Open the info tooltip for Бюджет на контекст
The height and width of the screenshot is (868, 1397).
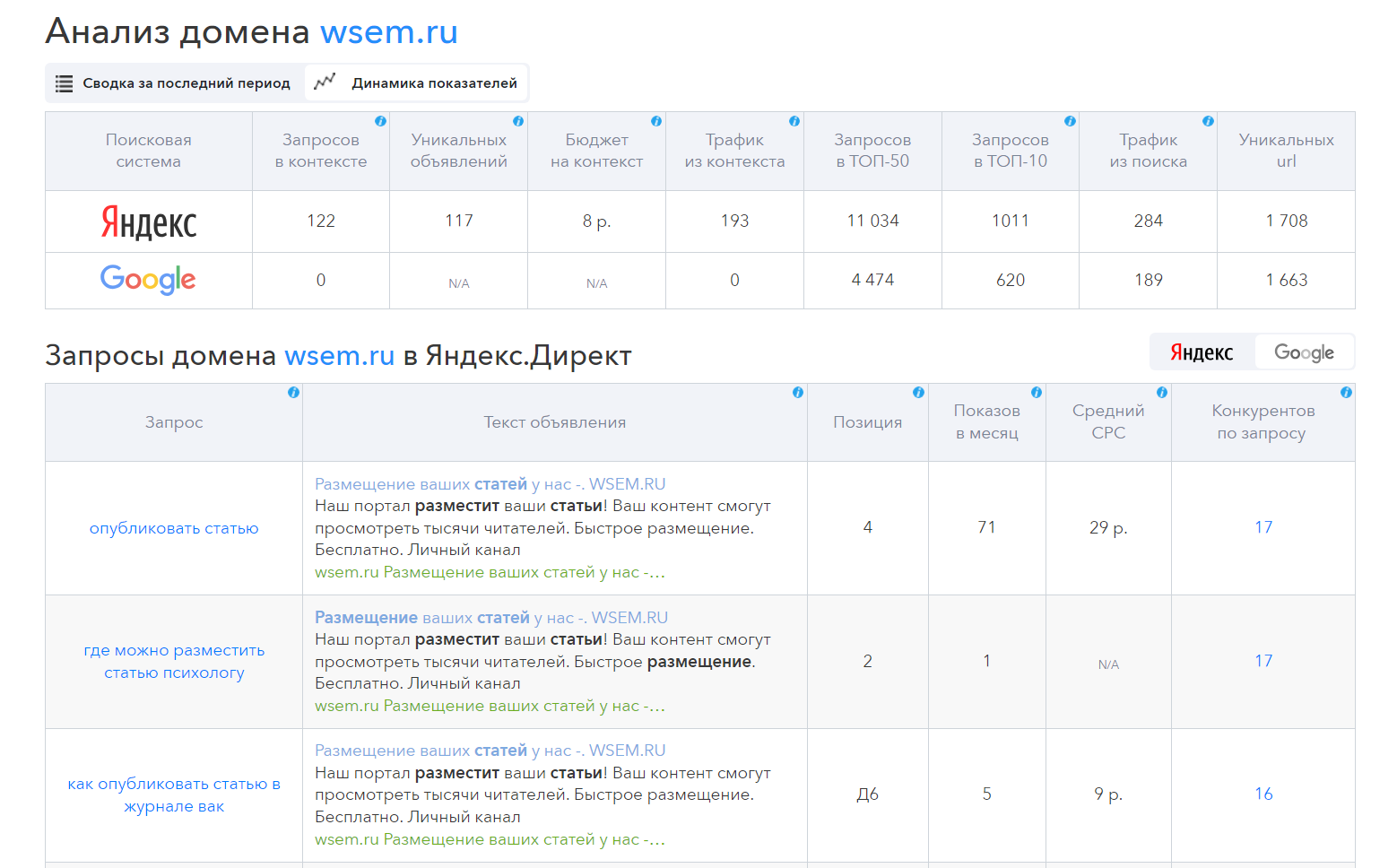(x=656, y=121)
